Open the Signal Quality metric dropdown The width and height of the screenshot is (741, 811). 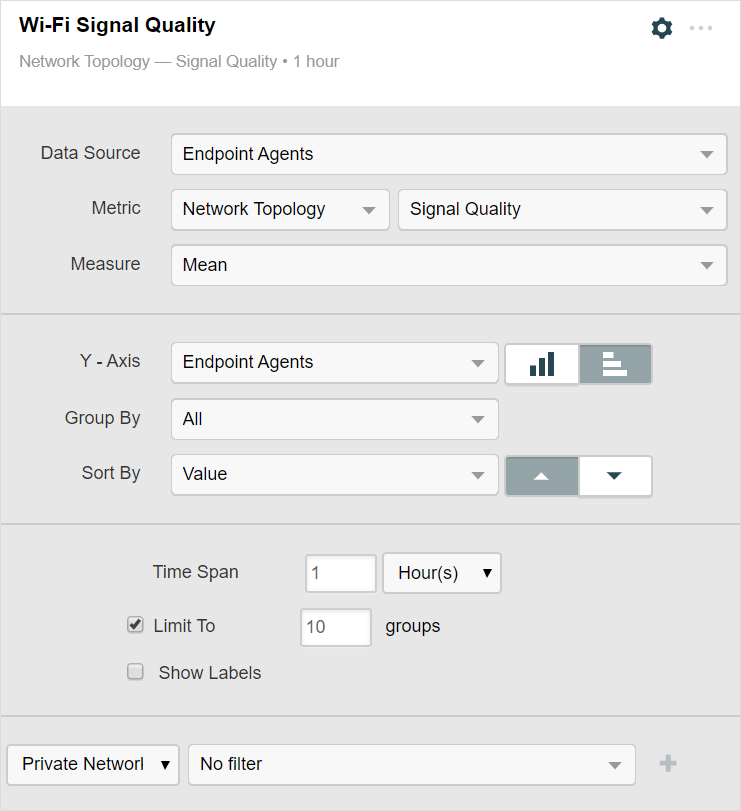pyautogui.click(x=562, y=210)
